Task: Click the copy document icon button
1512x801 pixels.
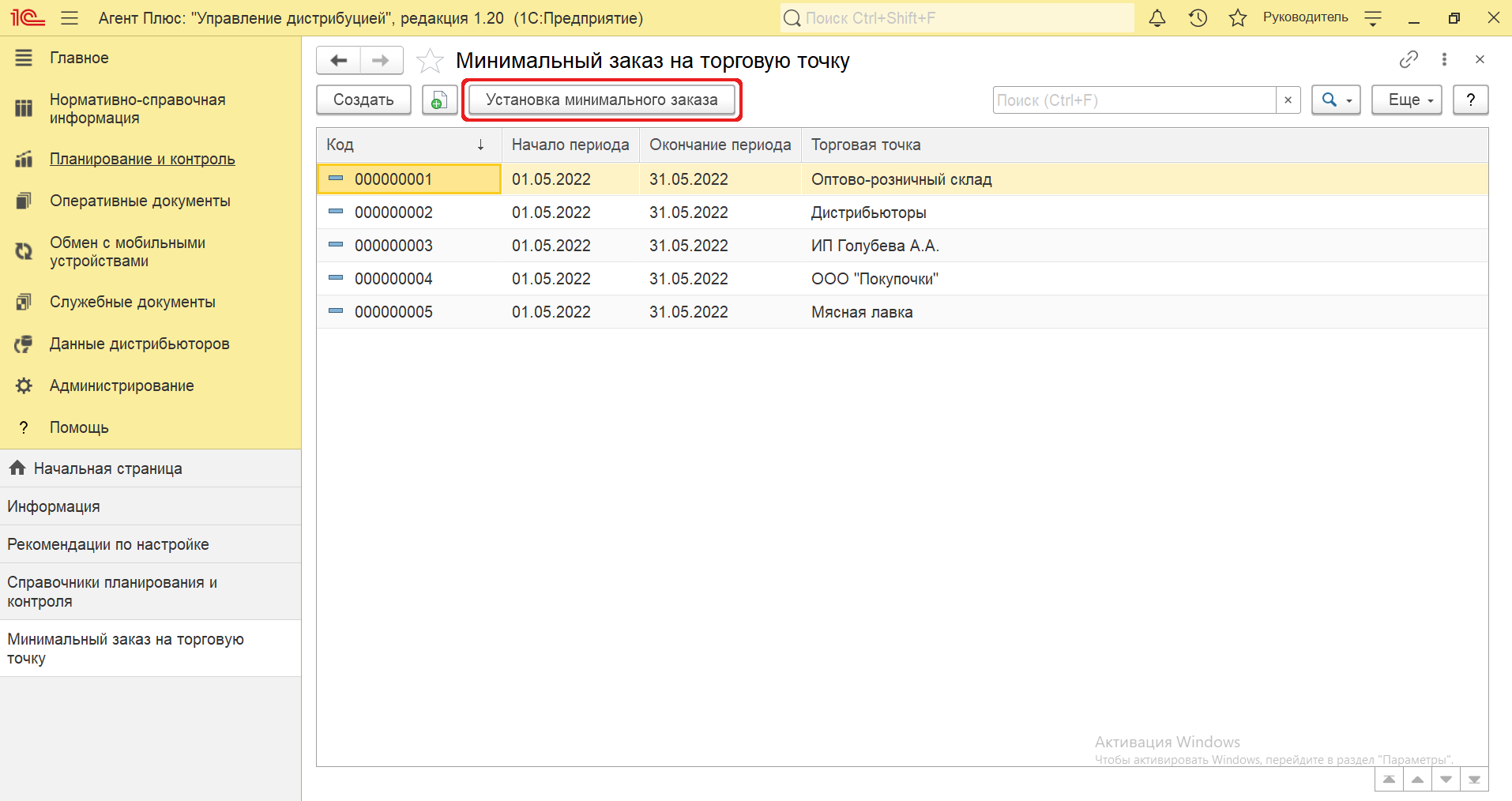Action: (x=439, y=100)
